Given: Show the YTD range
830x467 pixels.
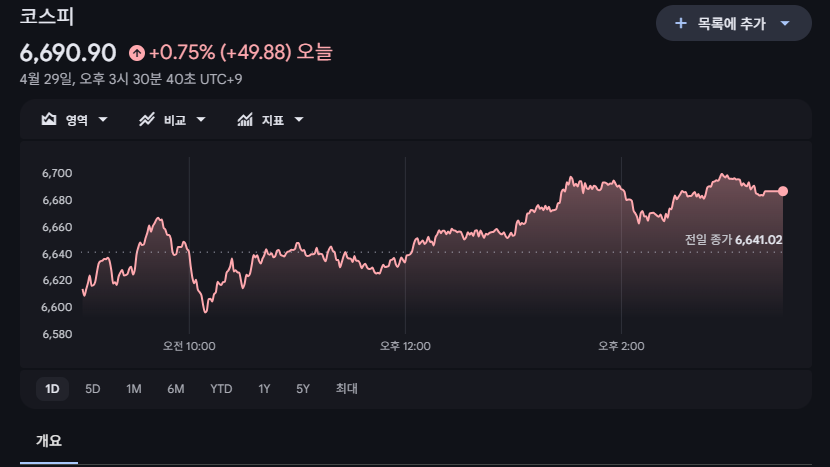Looking at the screenshot, I should coord(221,389).
